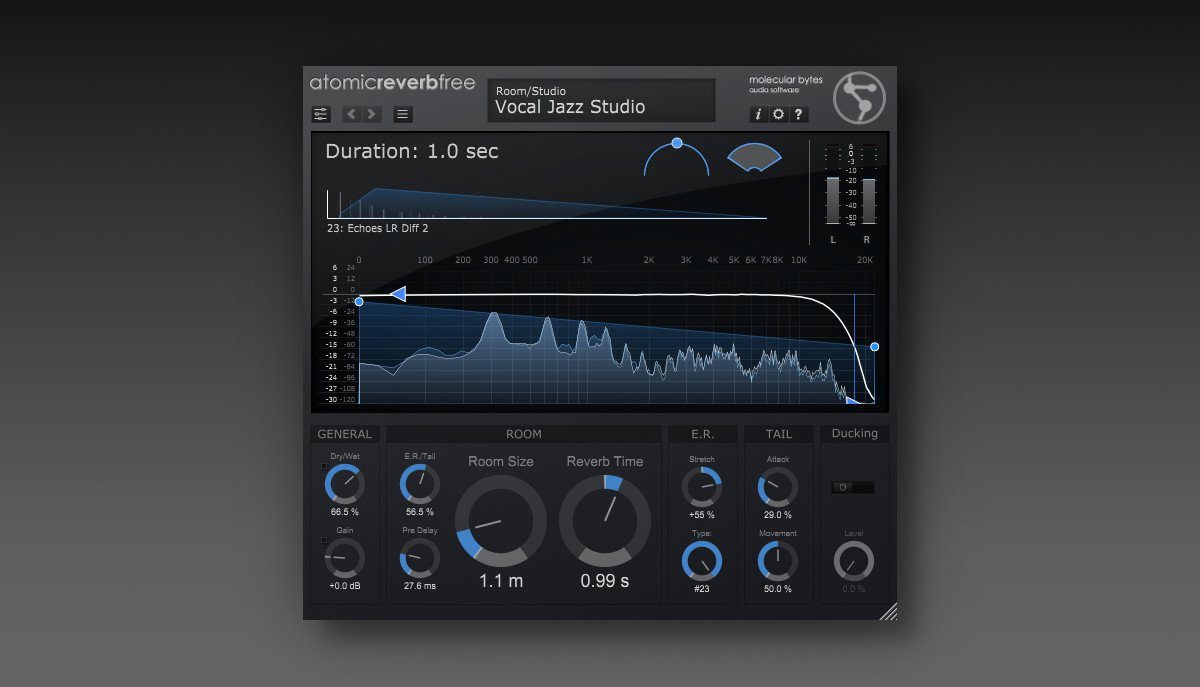The height and width of the screenshot is (687, 1200).
Task: Open the preset list hamburger icon
Action: pyautogui.click(x=403, y=114)
